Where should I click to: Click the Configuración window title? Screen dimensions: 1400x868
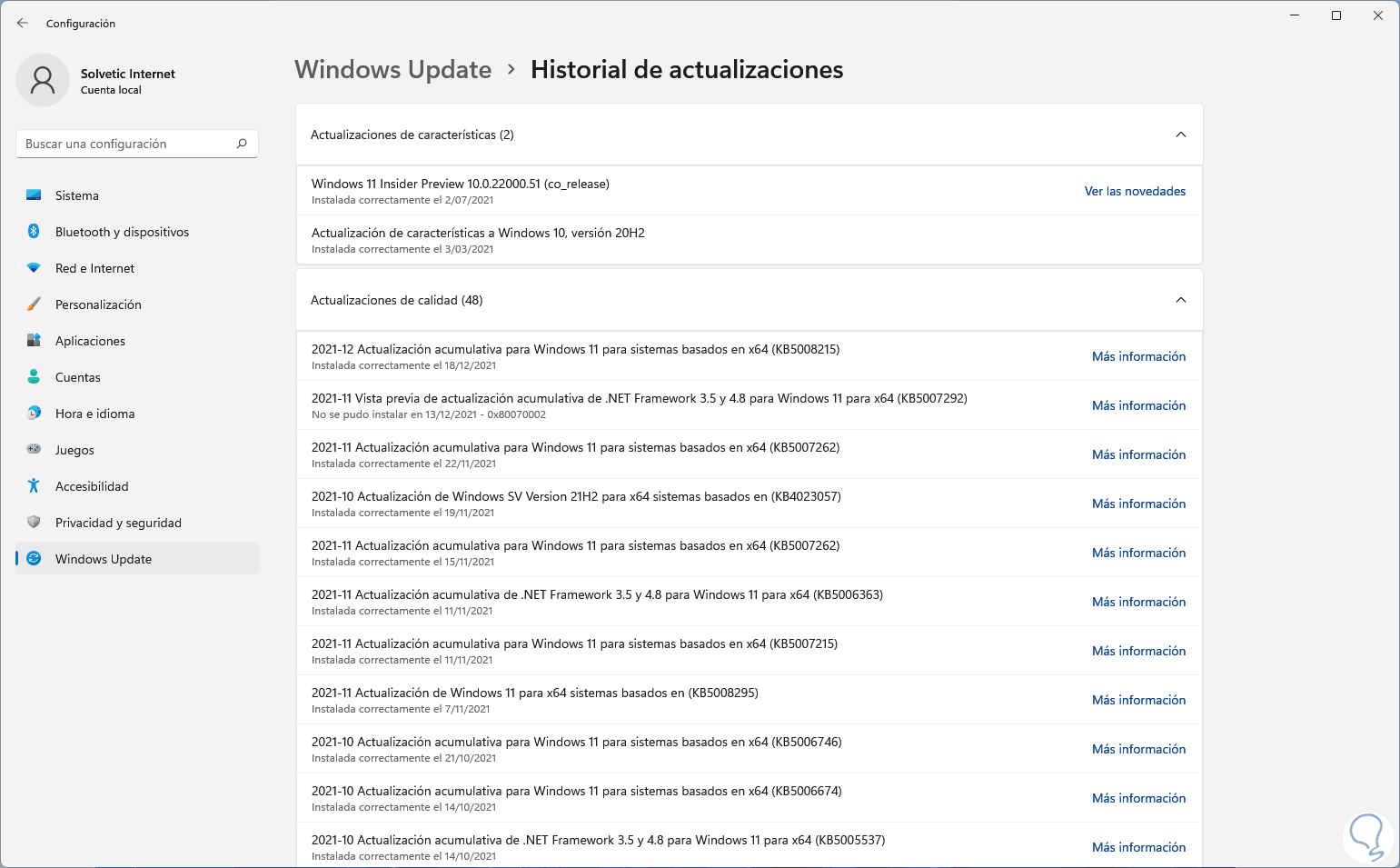81,24
